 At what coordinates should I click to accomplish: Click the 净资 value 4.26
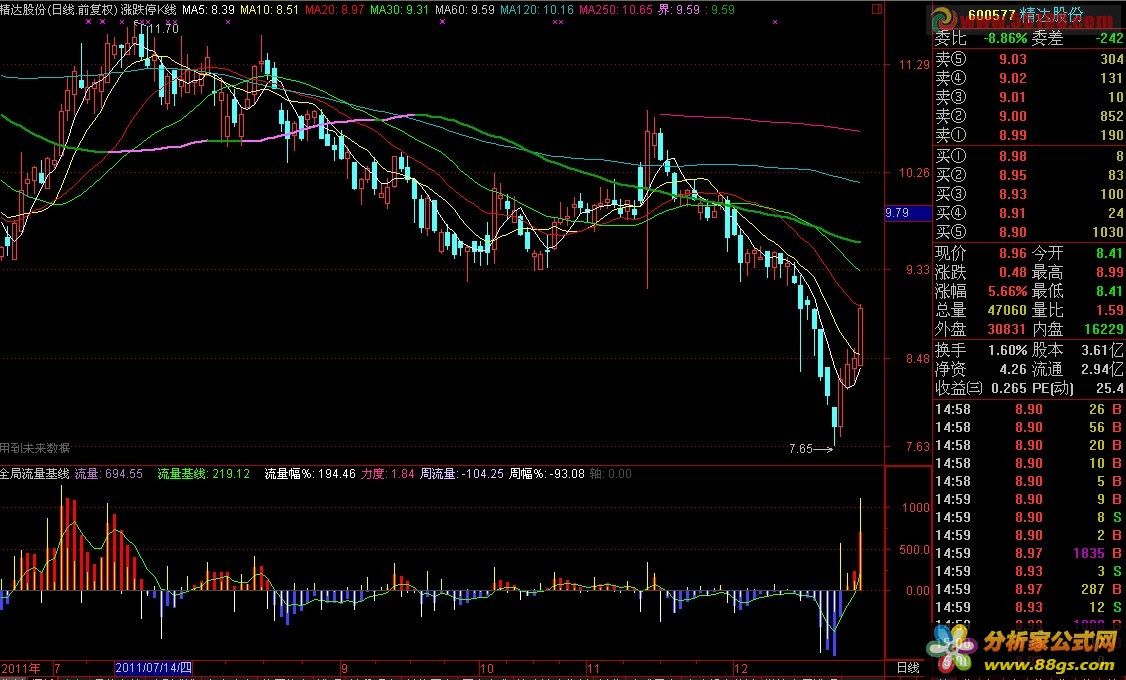[x=1013, y=369]
